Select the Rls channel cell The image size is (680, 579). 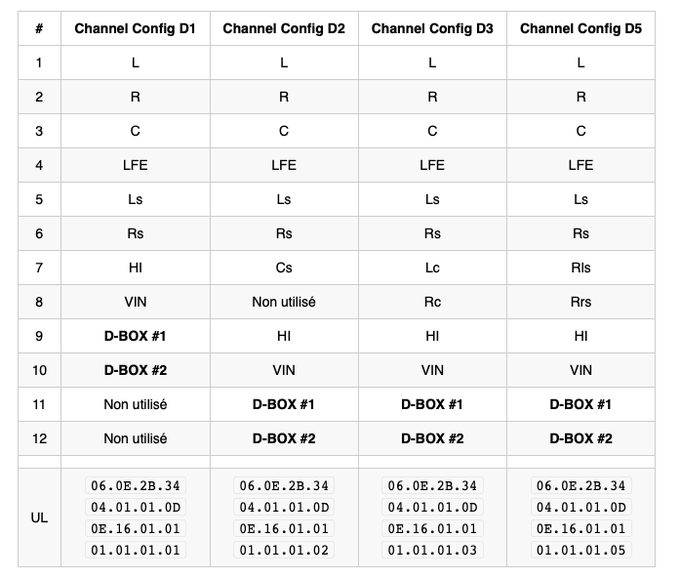click(581, 268)
